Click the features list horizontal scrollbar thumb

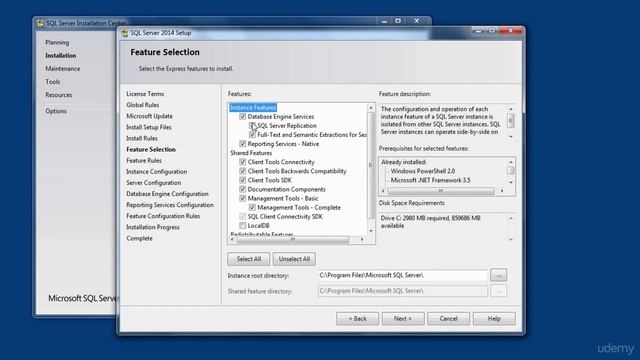tap(292, 240)
